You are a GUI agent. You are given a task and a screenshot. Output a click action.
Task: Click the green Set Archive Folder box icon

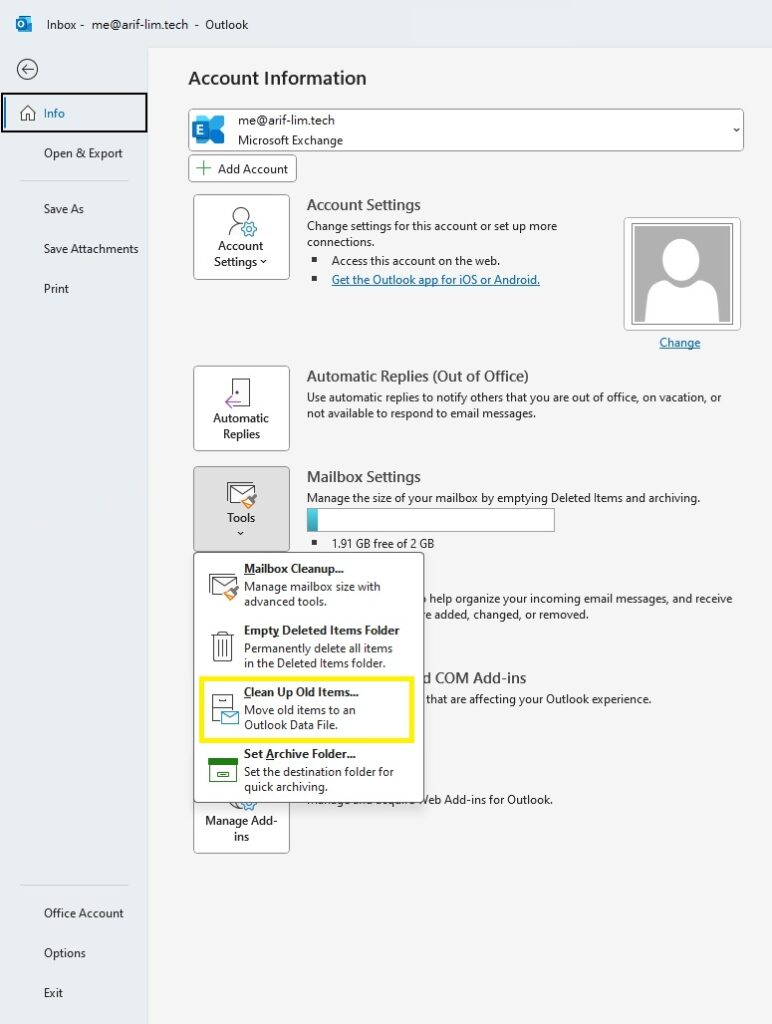(223, 769)
